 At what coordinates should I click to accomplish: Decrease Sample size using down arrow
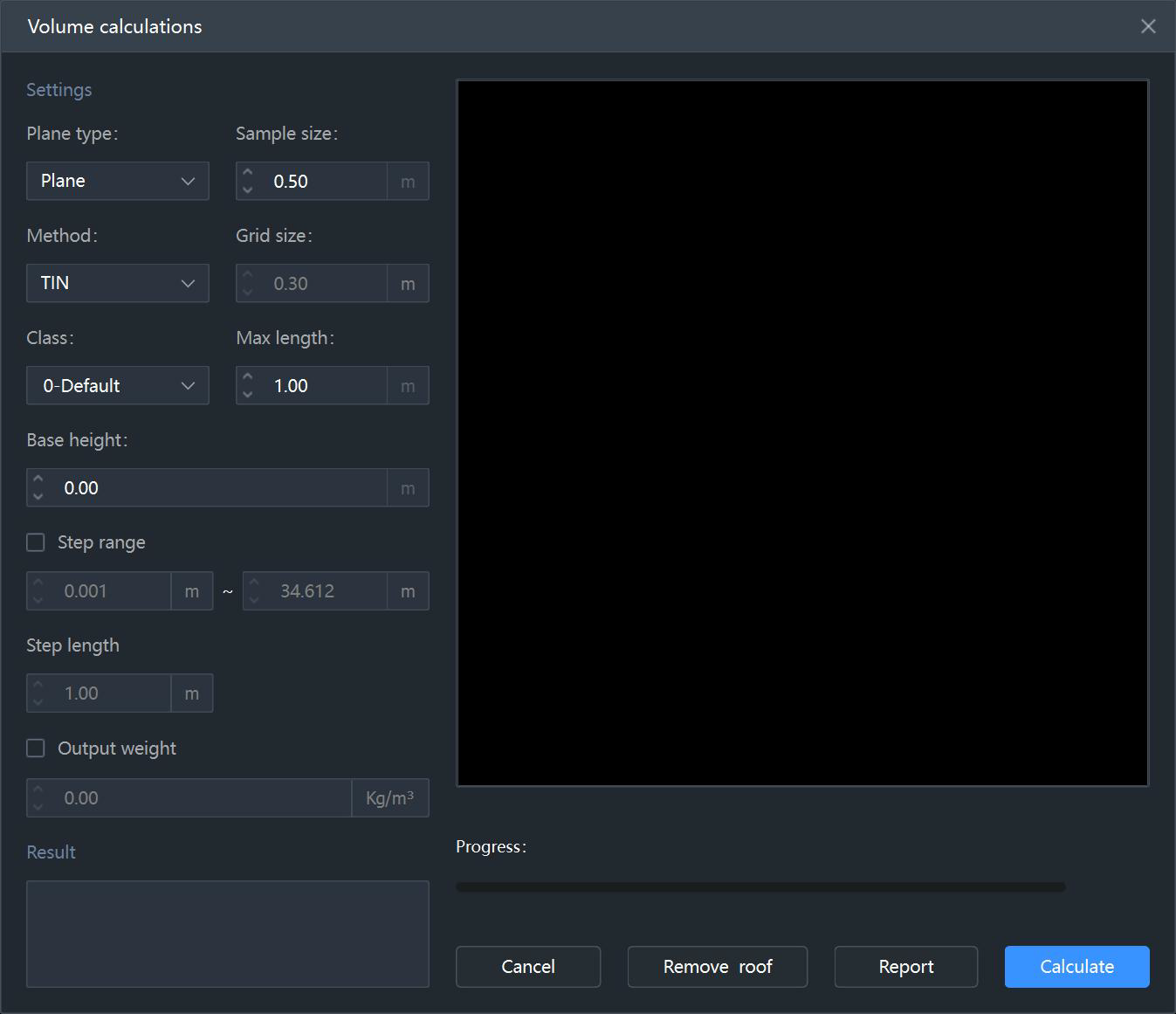[x=248, y=190]
